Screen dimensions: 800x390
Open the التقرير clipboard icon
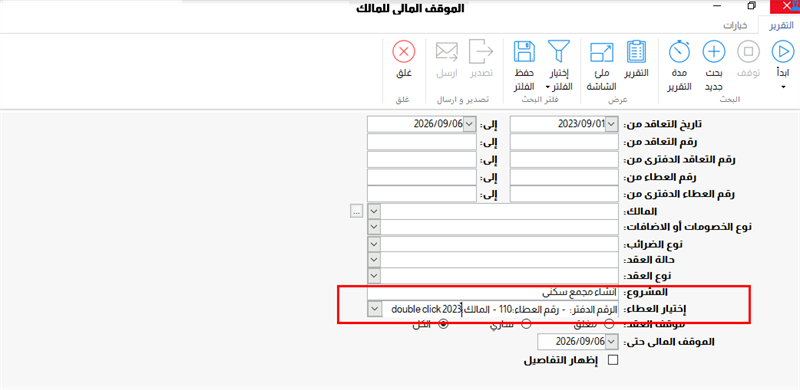coord(636,51)
